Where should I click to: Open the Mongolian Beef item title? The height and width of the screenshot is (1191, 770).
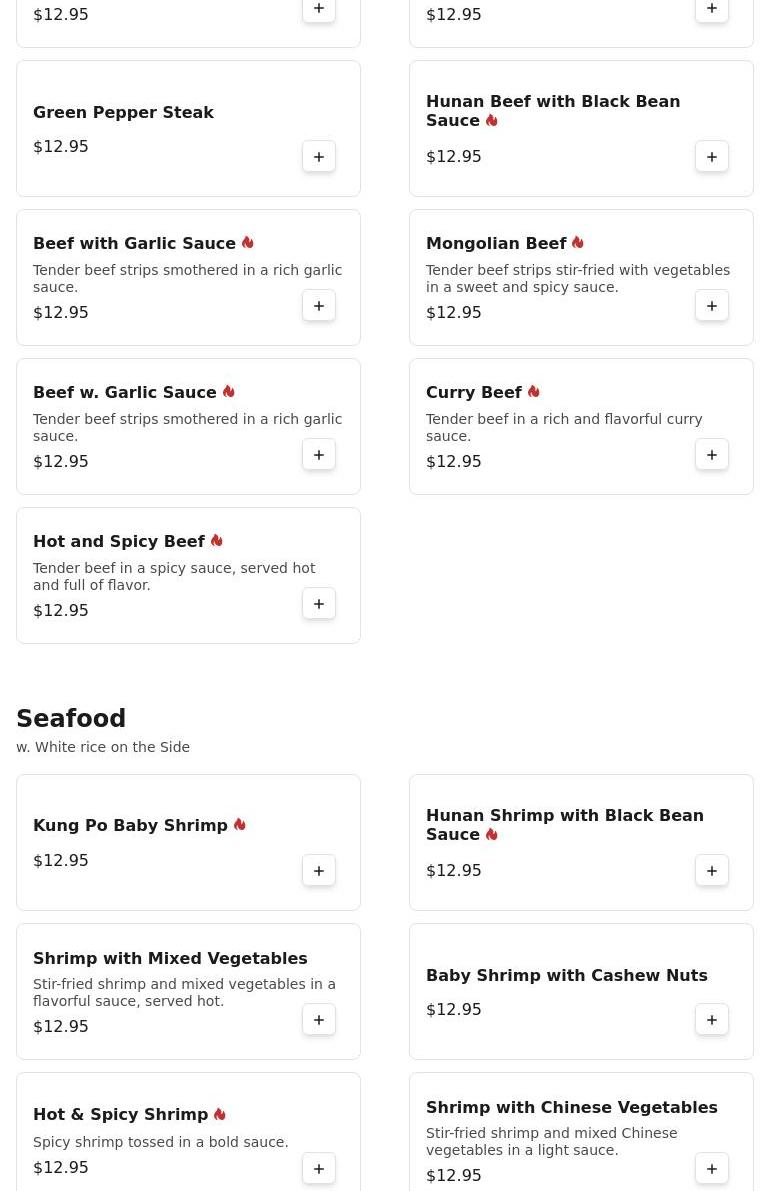click(x=496, y=243)
